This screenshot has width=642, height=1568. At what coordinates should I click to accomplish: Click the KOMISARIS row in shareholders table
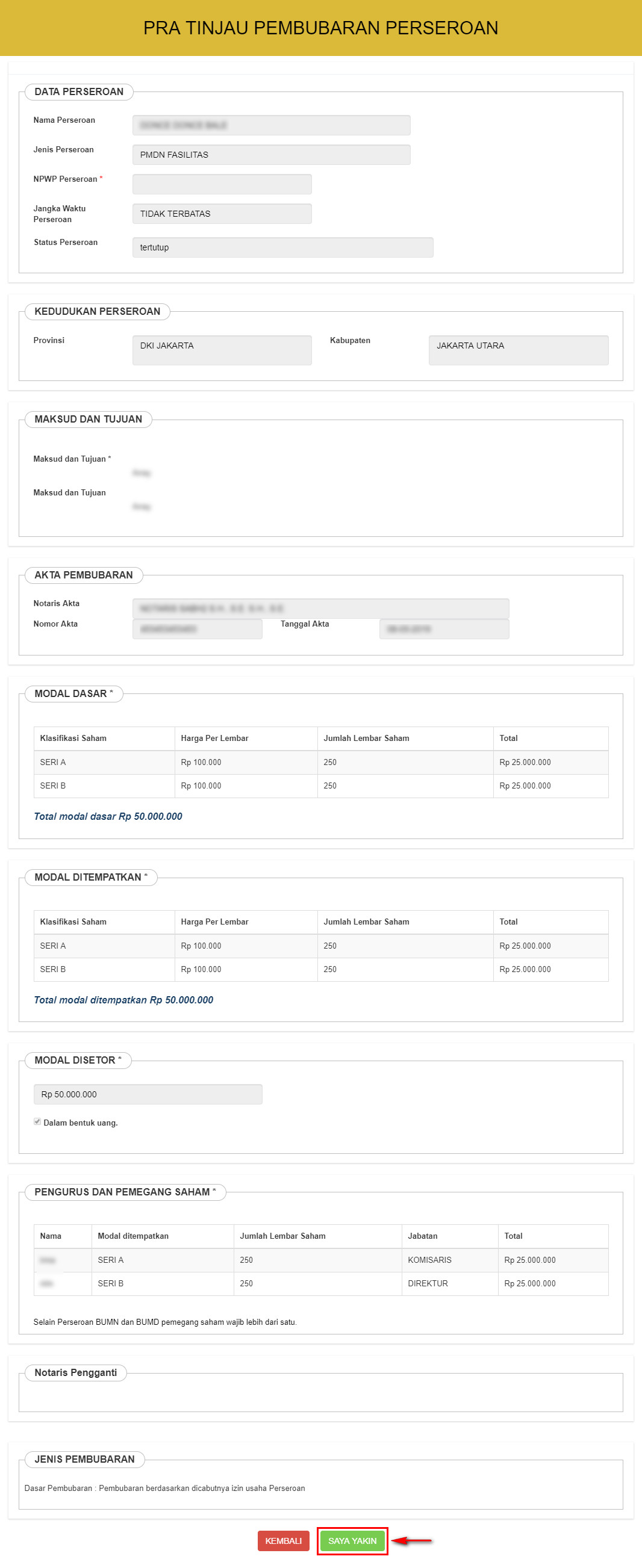point(429,1259)
